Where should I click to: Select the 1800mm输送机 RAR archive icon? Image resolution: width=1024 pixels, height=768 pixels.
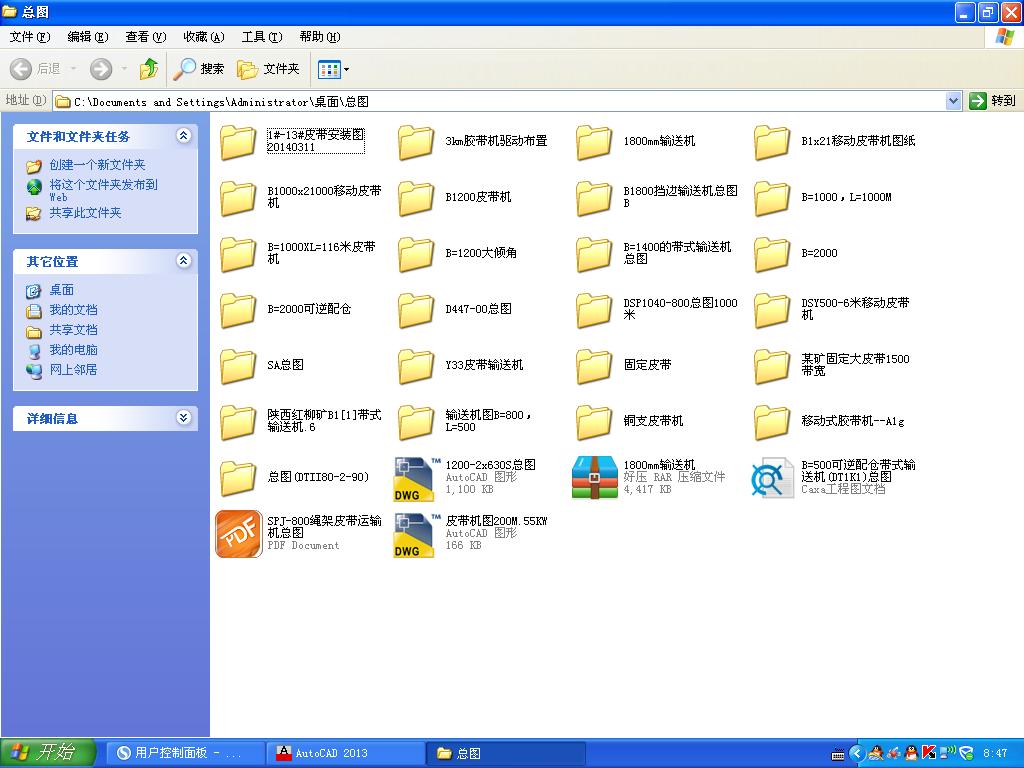(594, 477)
